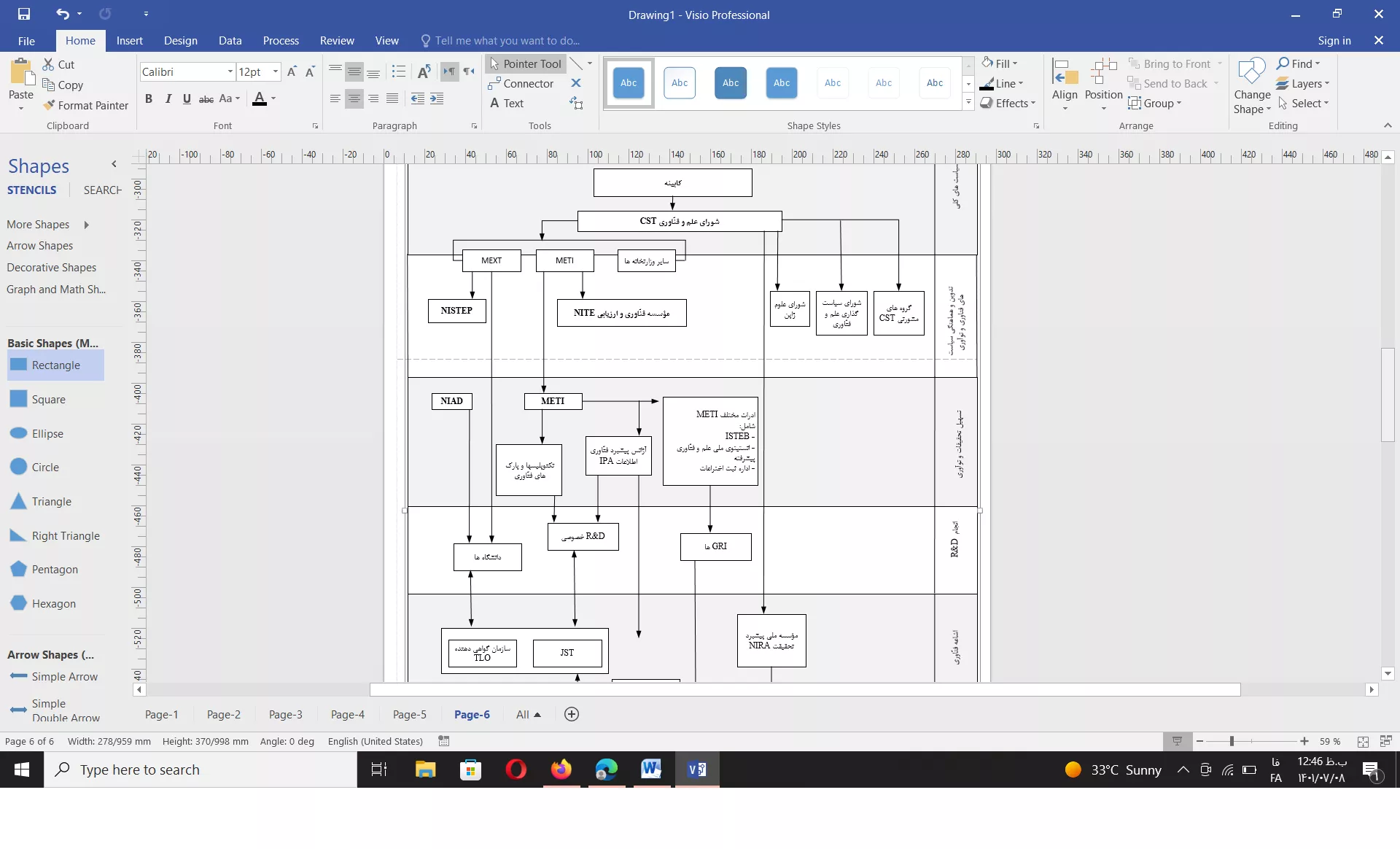This screenshot has width=1400, height=849.
Task: Open the Effects dropdown
Action: click(x=1008, y=103)
